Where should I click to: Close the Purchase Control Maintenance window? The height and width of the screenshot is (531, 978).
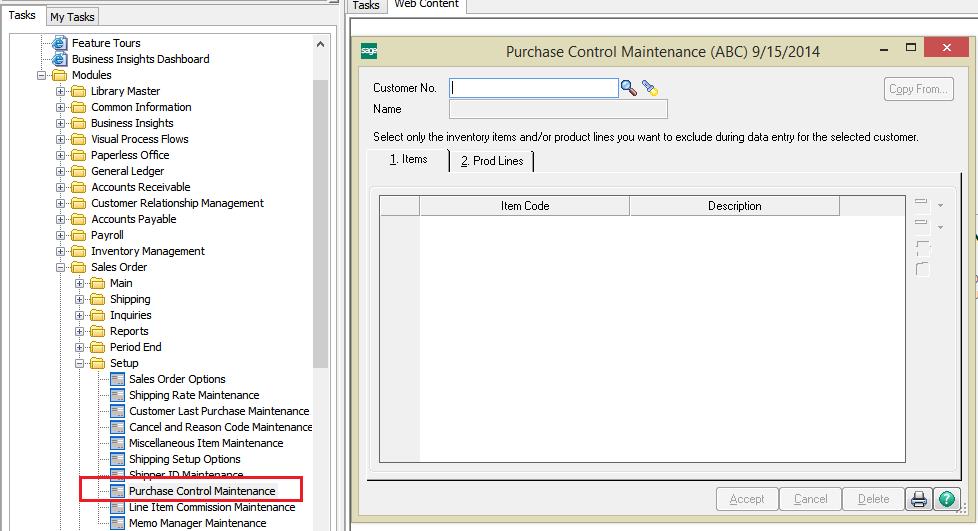(946, 47)
